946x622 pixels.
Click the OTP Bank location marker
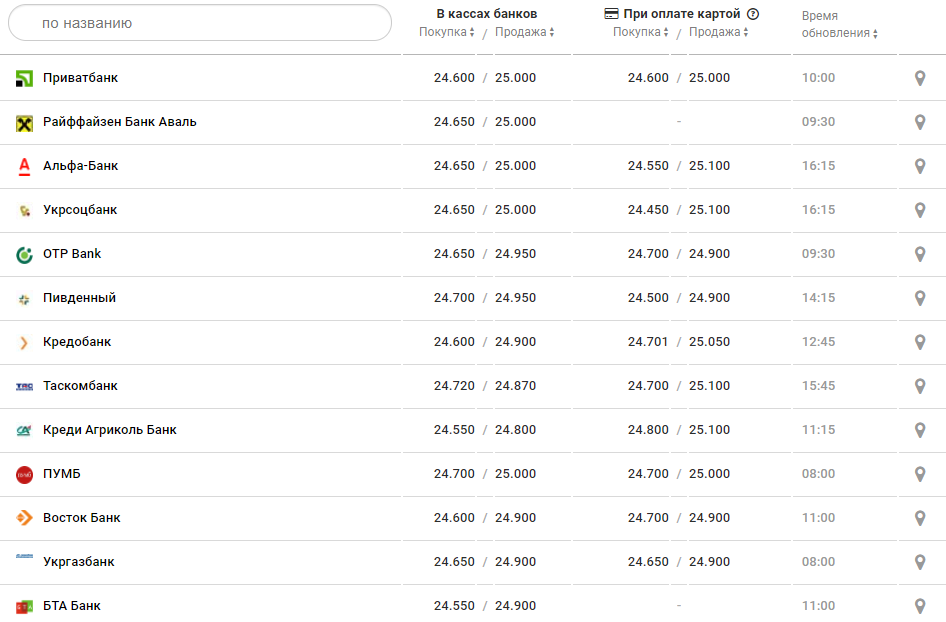coord(920,254)
